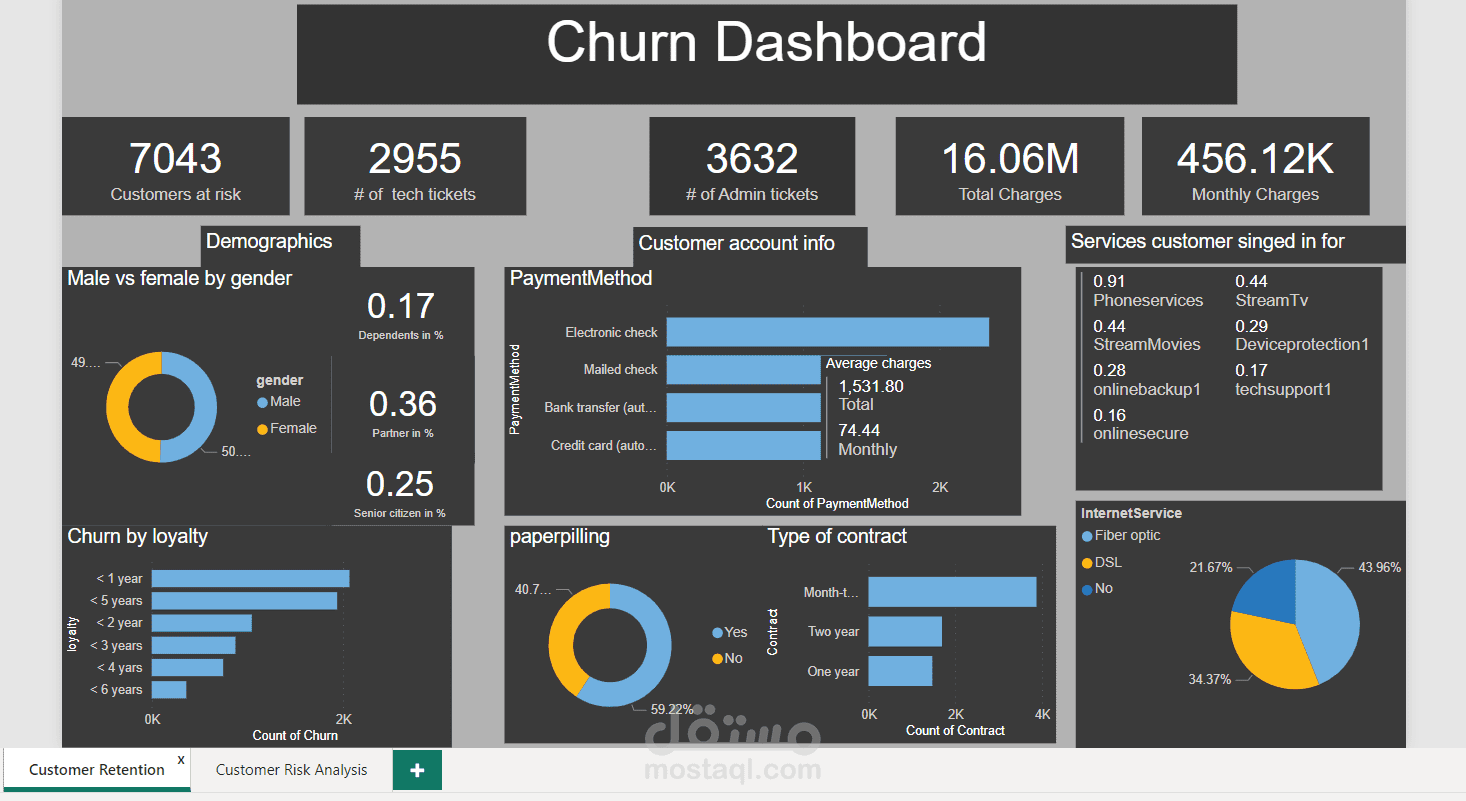Select DSL legend entry

click(x=1102, y=562)
